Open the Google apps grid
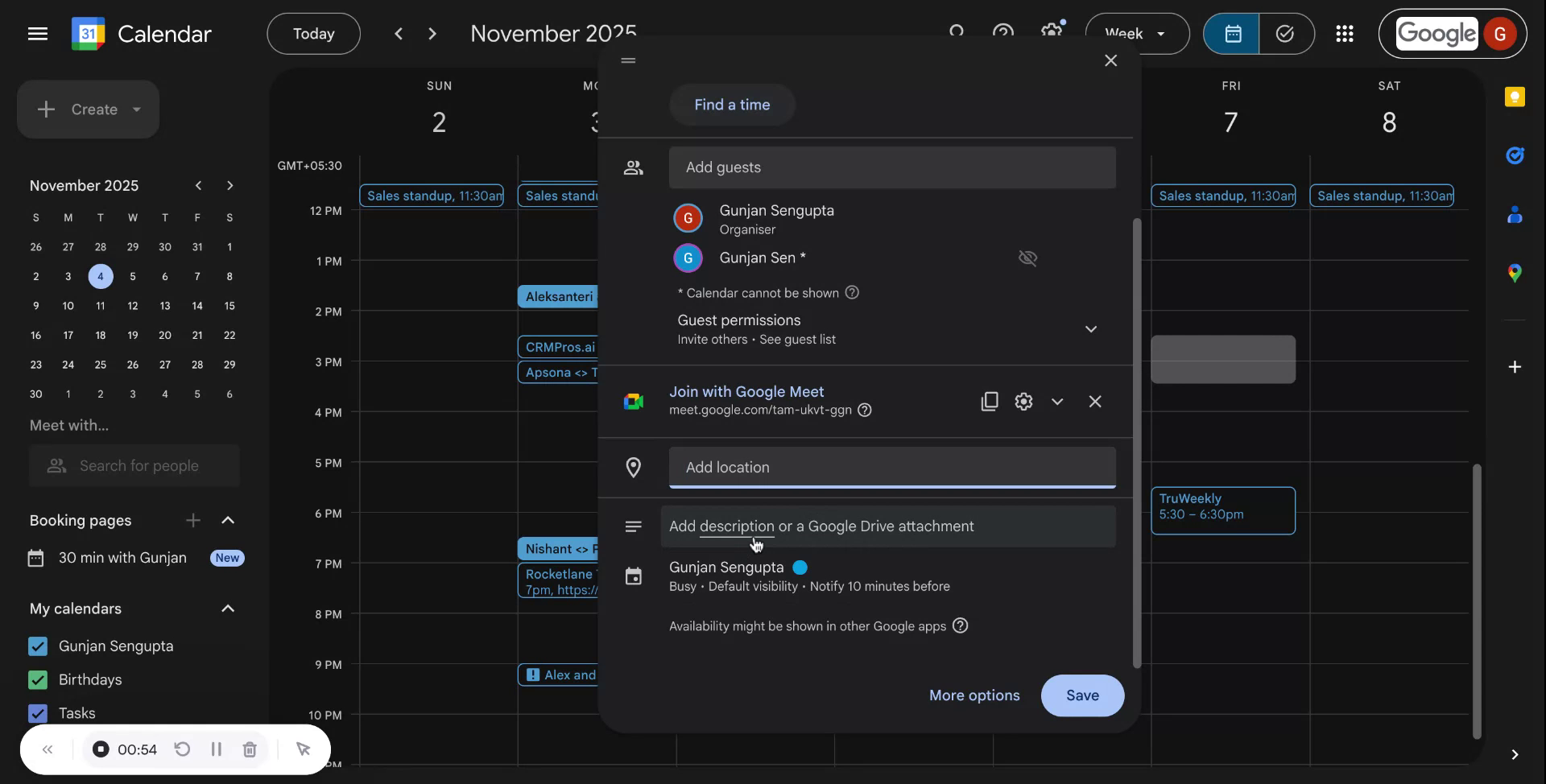Screen dimensions: 1546x784 [1344, 33]
